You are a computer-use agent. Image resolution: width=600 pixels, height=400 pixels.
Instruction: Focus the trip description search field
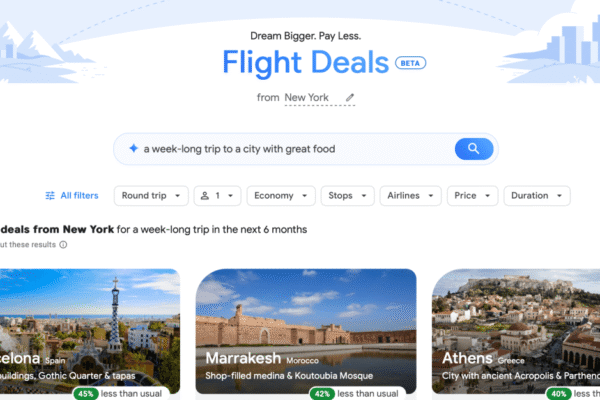coord(291,149)
